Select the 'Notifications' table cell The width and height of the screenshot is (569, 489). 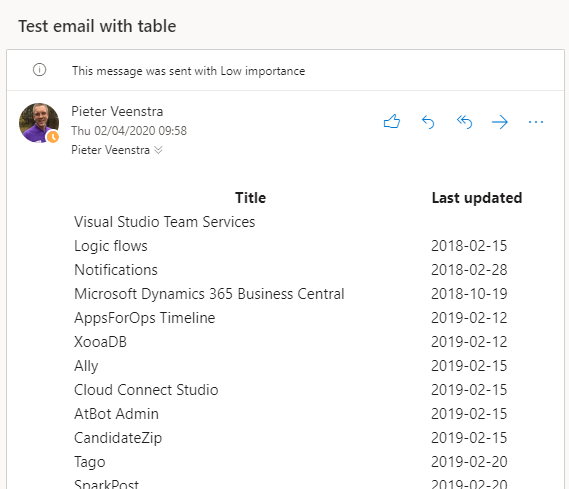pyautogui.click(x=116, y=270)
